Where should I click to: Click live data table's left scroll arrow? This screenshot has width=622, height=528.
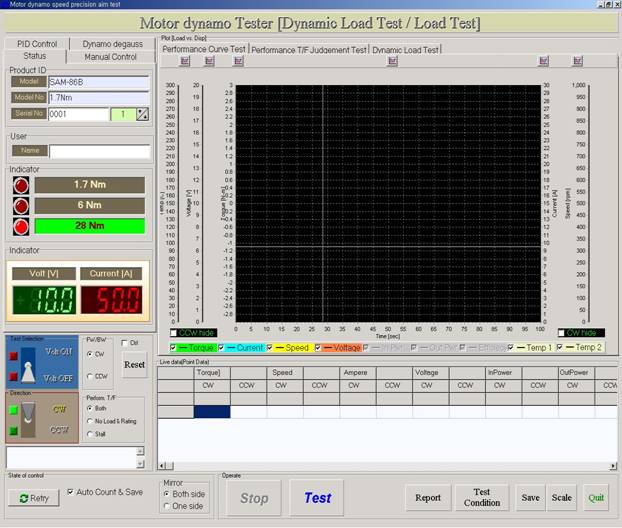coord(161,466)
